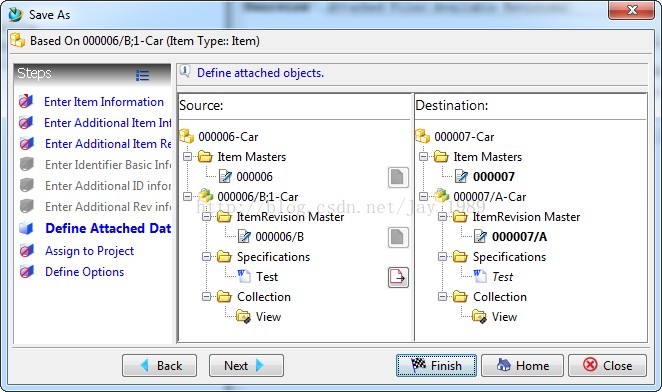Screen dimensions: 662x392
Task: Click the form icon next to 000007/A
Action: [480, 236]
